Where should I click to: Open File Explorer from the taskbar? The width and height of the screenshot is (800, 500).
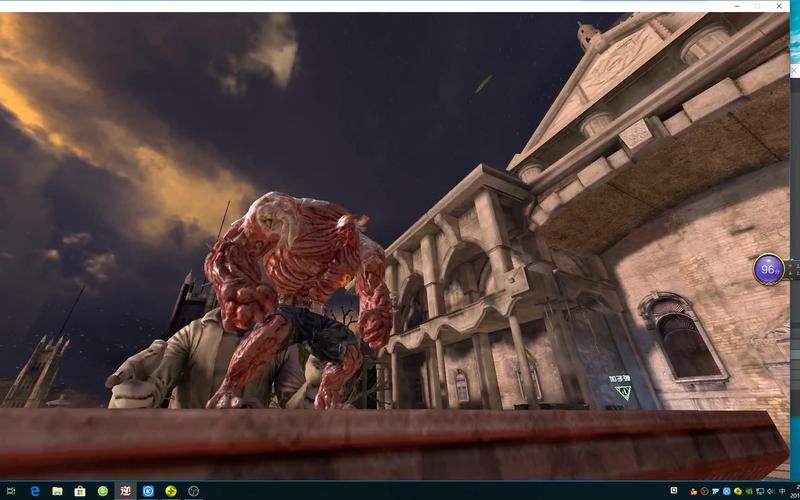pyautogui.click(x=57, y=491)
